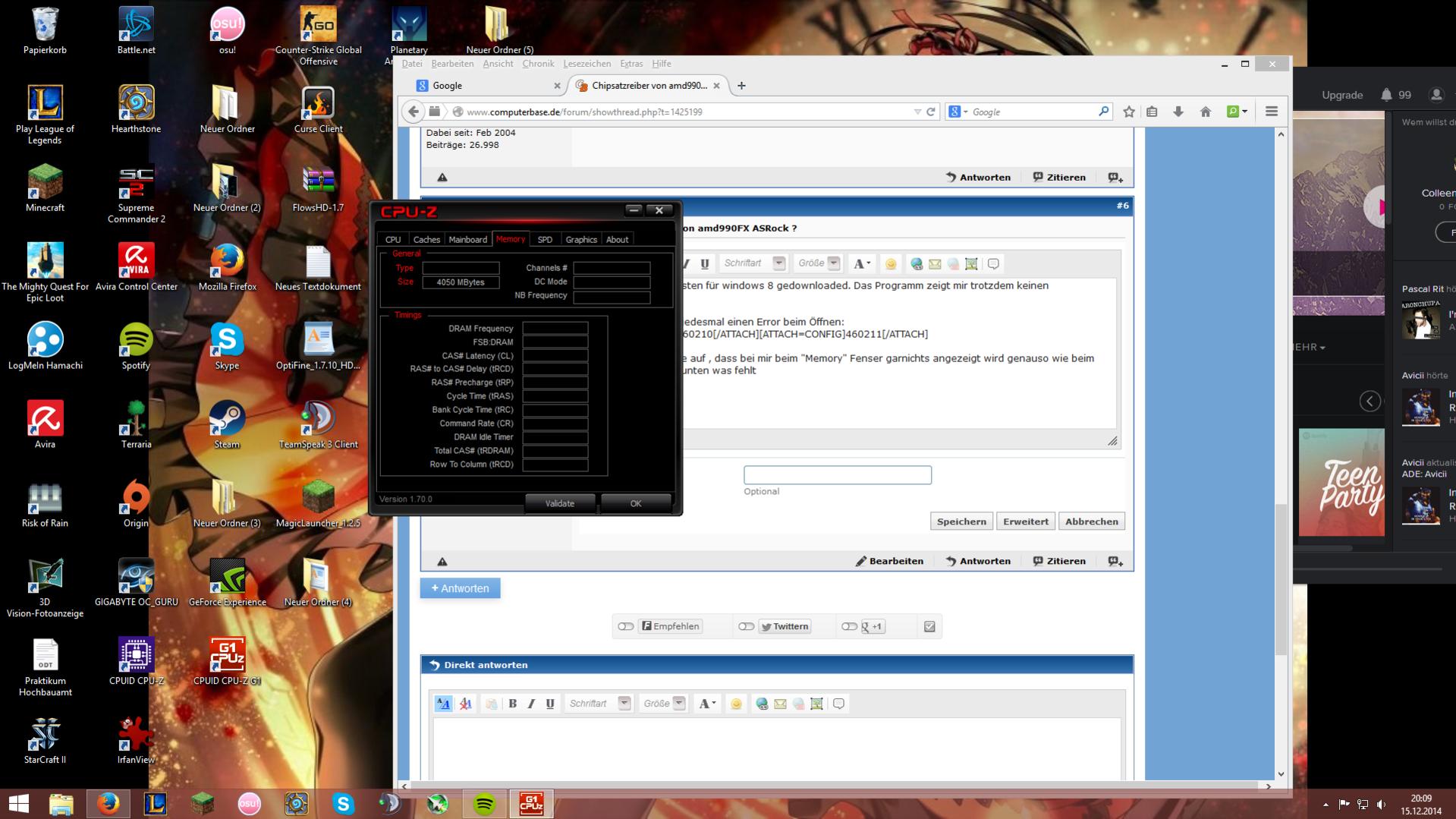Switch to the CPU tab in CPU-Z
The height and width of the screenshot is (819, 1456).
click(x=393, y=239)
